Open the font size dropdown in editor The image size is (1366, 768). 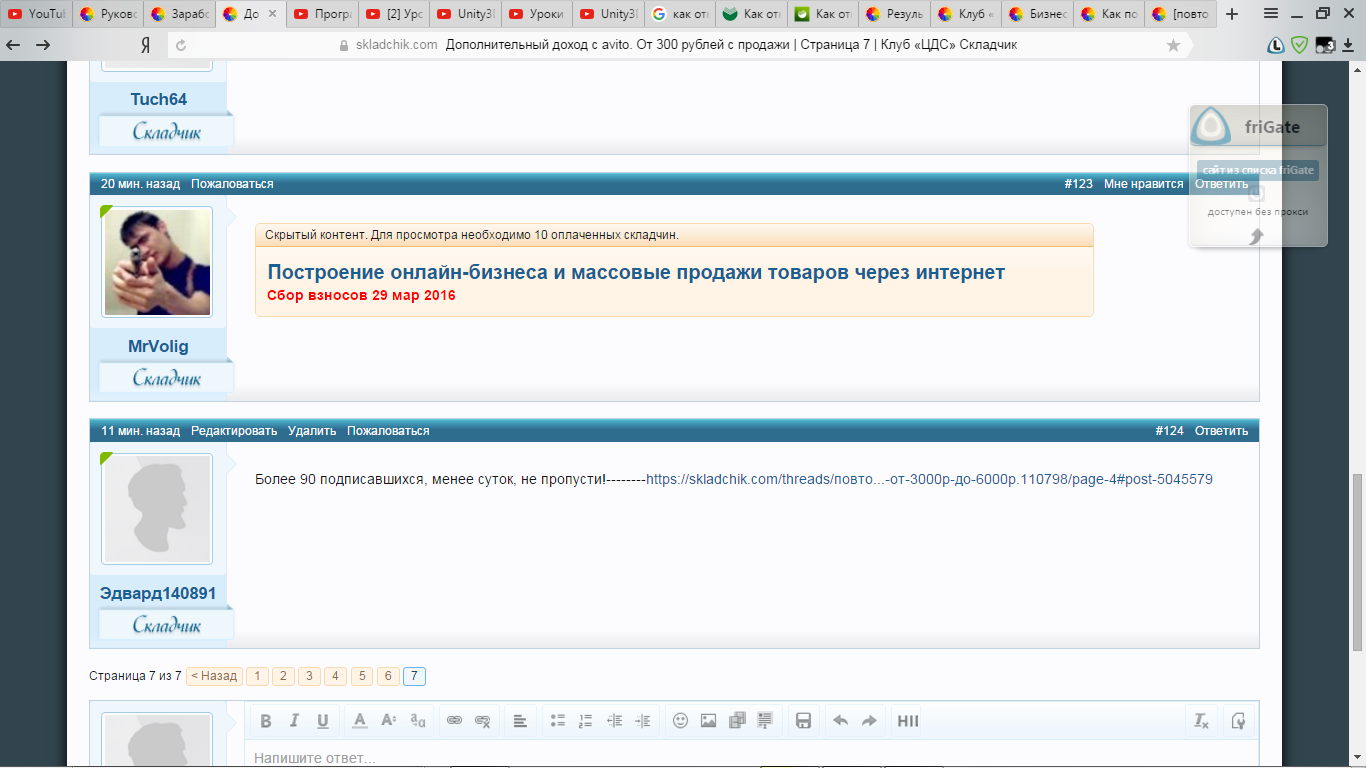(x=389, y=721)
